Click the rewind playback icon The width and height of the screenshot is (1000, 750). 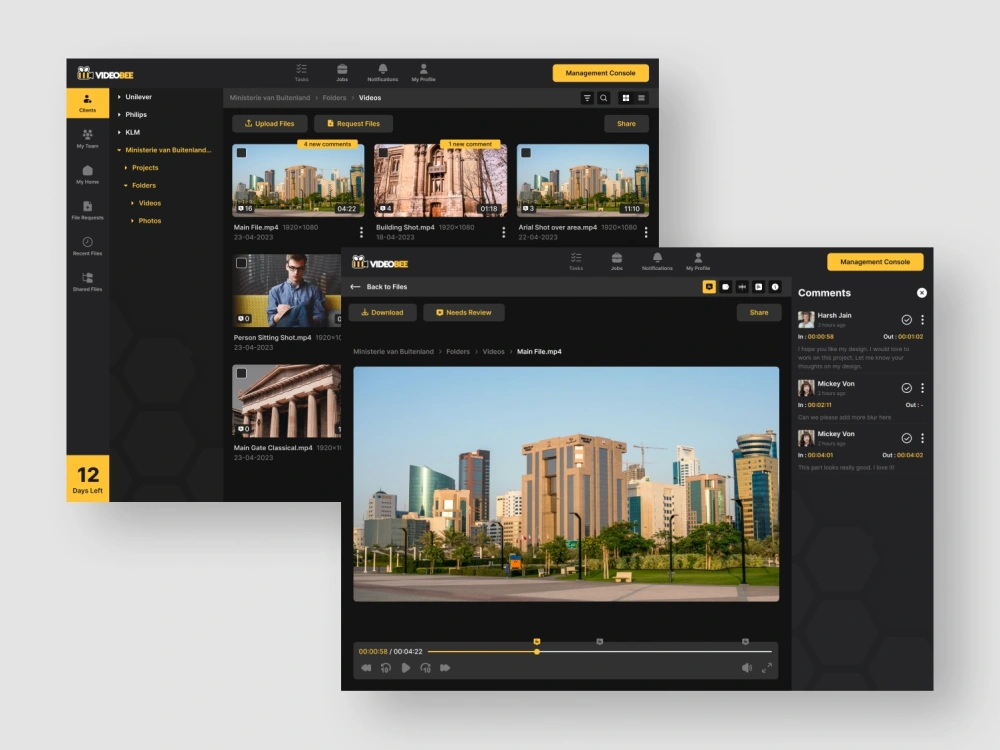coord(366,668)
